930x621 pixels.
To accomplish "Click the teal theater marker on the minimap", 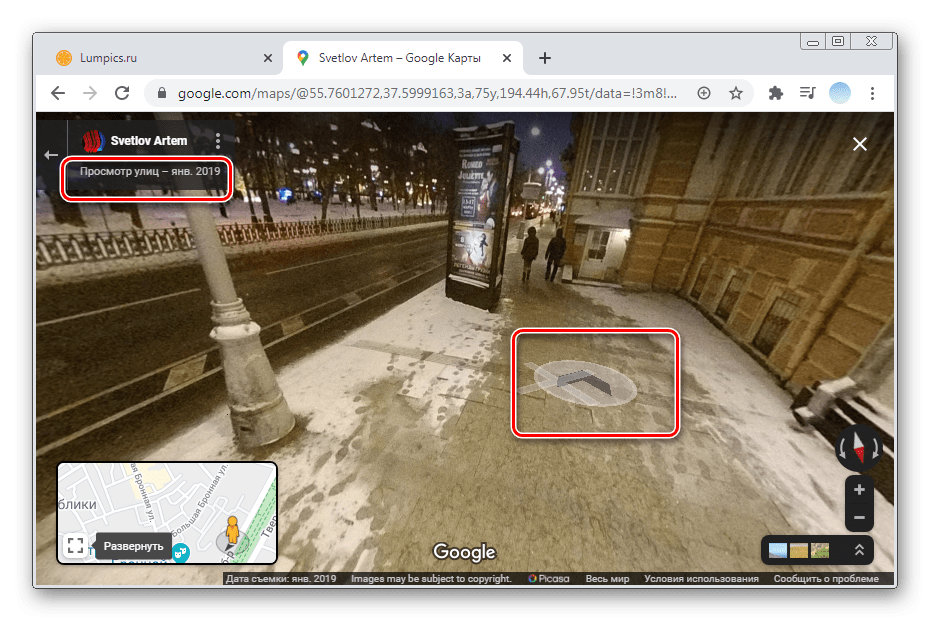I will (x=181, y=553).
